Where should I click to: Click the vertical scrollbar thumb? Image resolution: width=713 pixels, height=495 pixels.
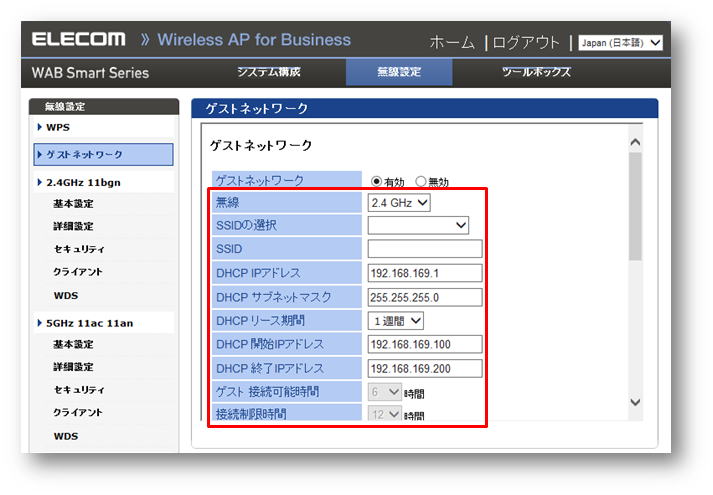tap(635, 206)
